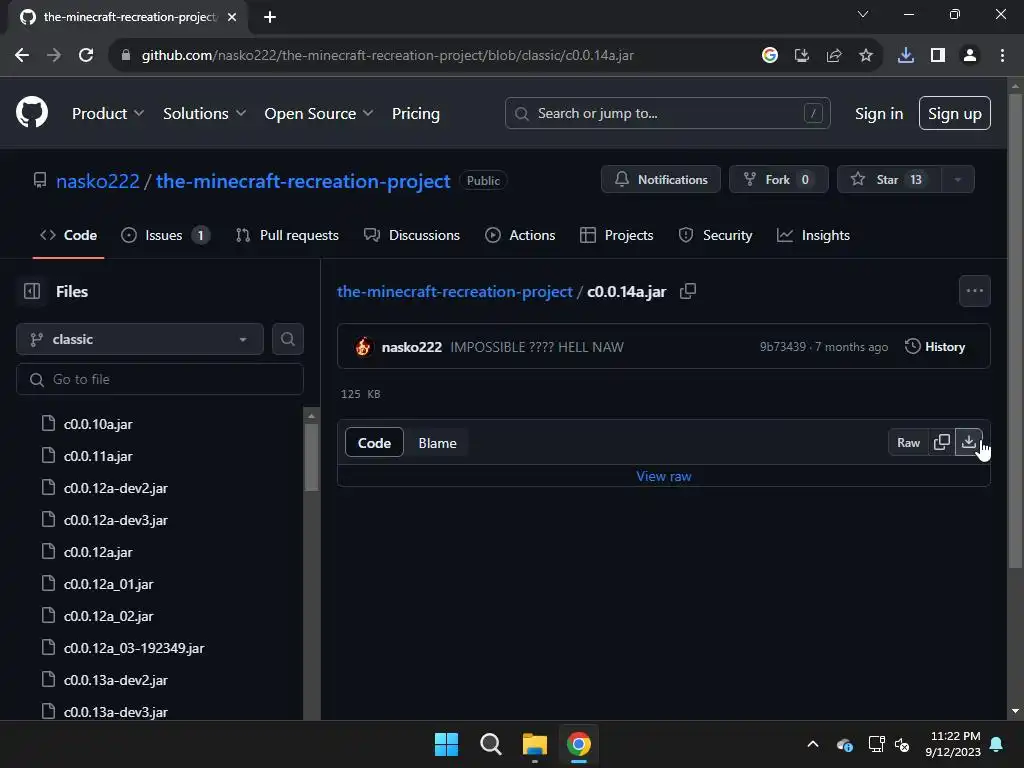Close the the-minecraft-recreation-project tab

point(232,17)
